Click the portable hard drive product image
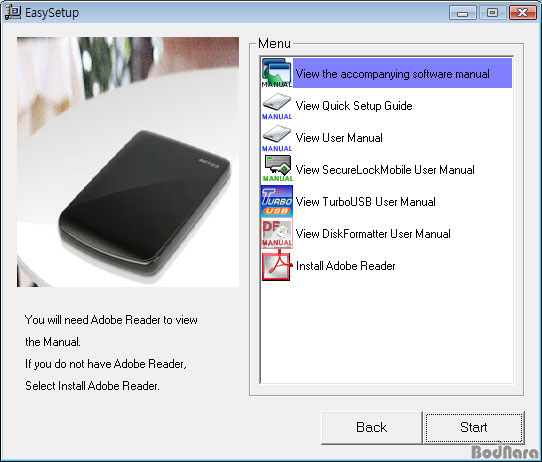 click(128, 162)
